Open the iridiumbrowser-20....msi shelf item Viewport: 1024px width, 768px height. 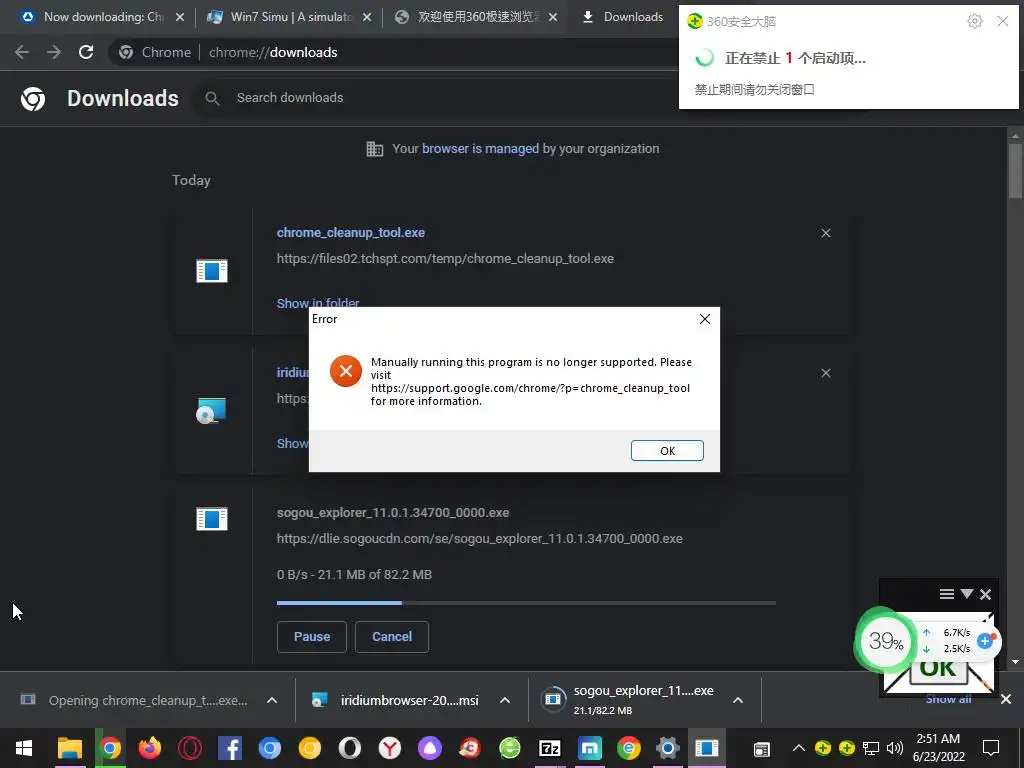tap(395, 700)
